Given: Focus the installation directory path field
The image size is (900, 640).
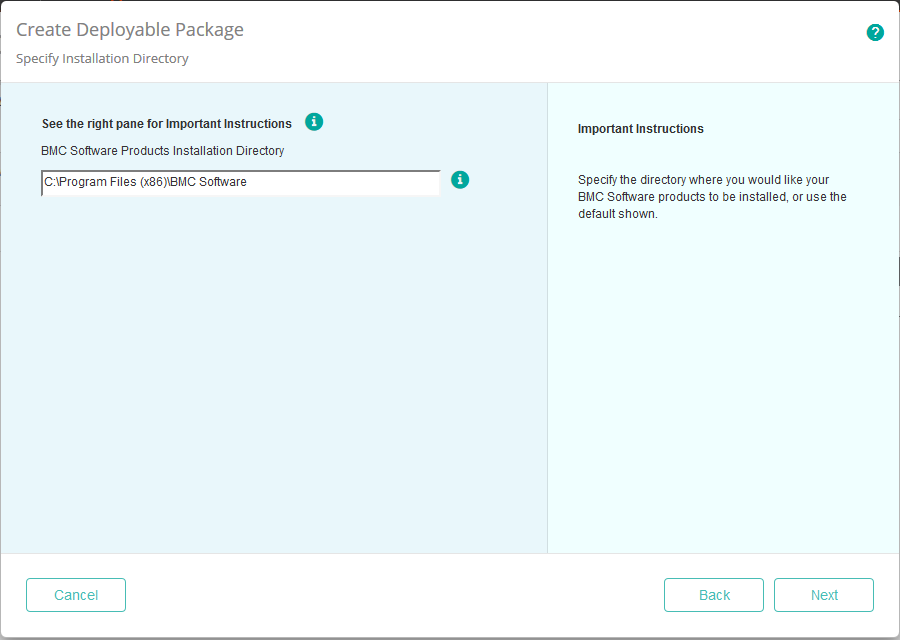Looking at the screenshot, I should [x=240, y=183].
